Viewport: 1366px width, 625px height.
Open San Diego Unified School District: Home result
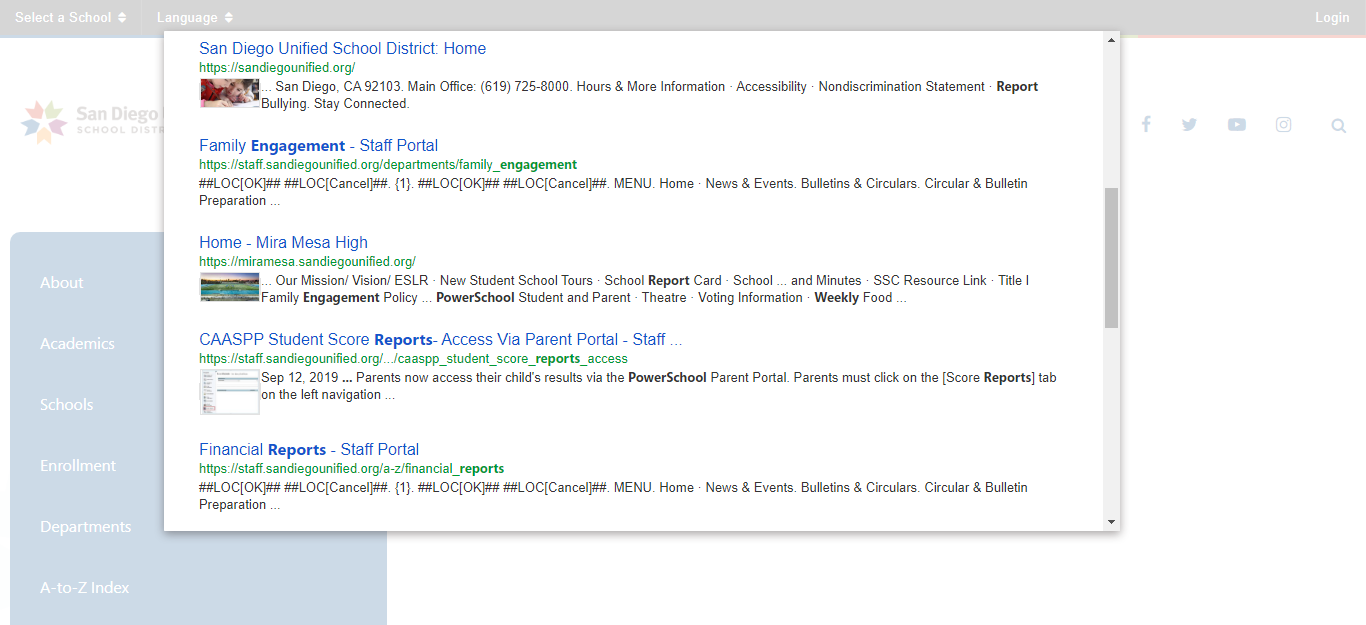(342, 48)
